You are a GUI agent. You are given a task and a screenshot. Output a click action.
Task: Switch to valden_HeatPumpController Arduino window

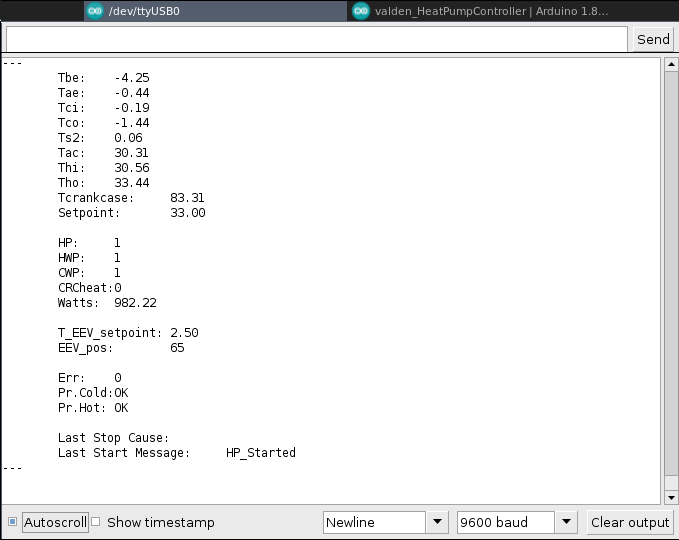click(480, 11)
